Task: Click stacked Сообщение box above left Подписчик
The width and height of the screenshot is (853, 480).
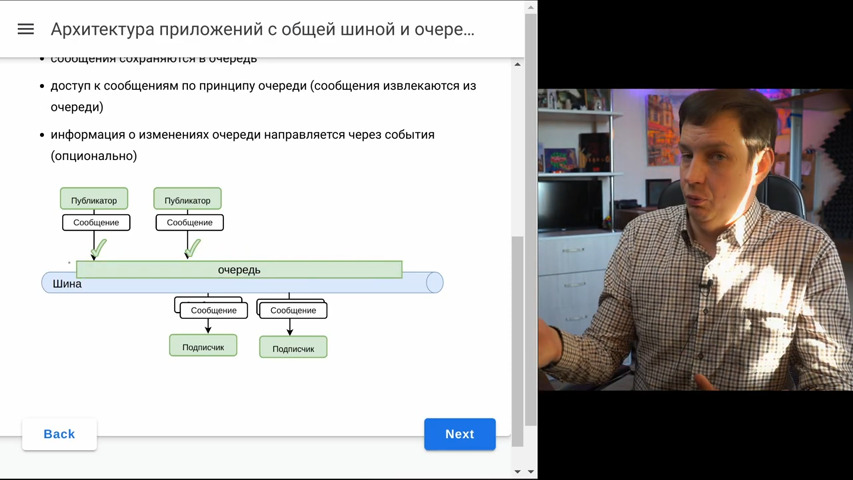Action: (212, 309)
